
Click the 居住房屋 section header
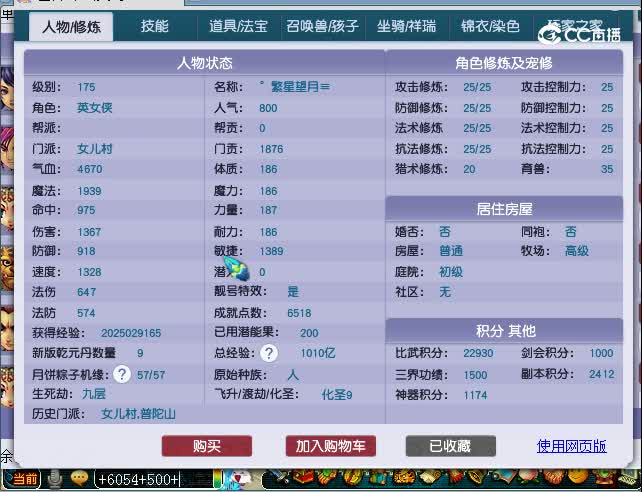click(504, 209)
